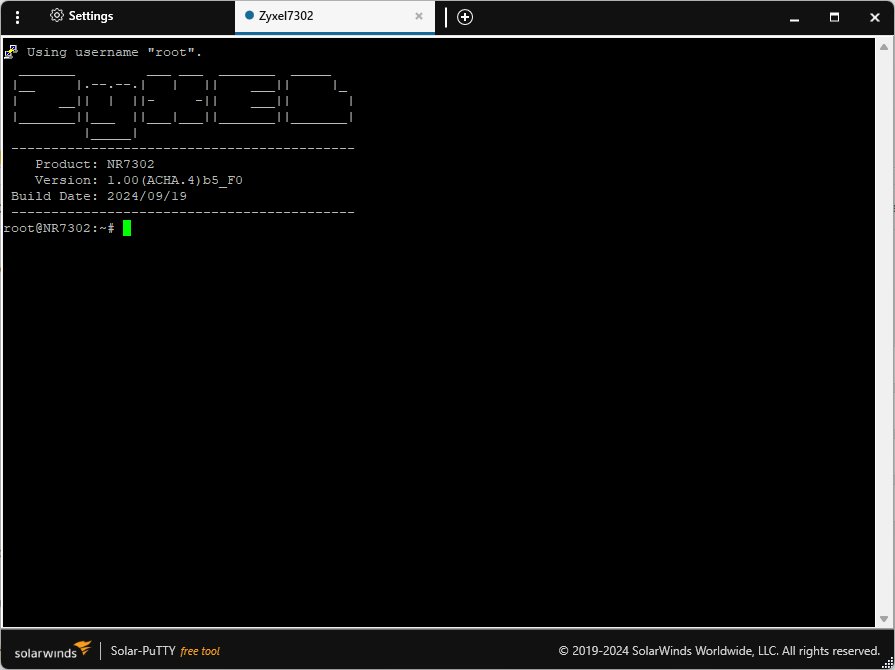Open the three-dot main menu
The height and width of the screenshot is (670, 895).
click(x=18, y=17)
